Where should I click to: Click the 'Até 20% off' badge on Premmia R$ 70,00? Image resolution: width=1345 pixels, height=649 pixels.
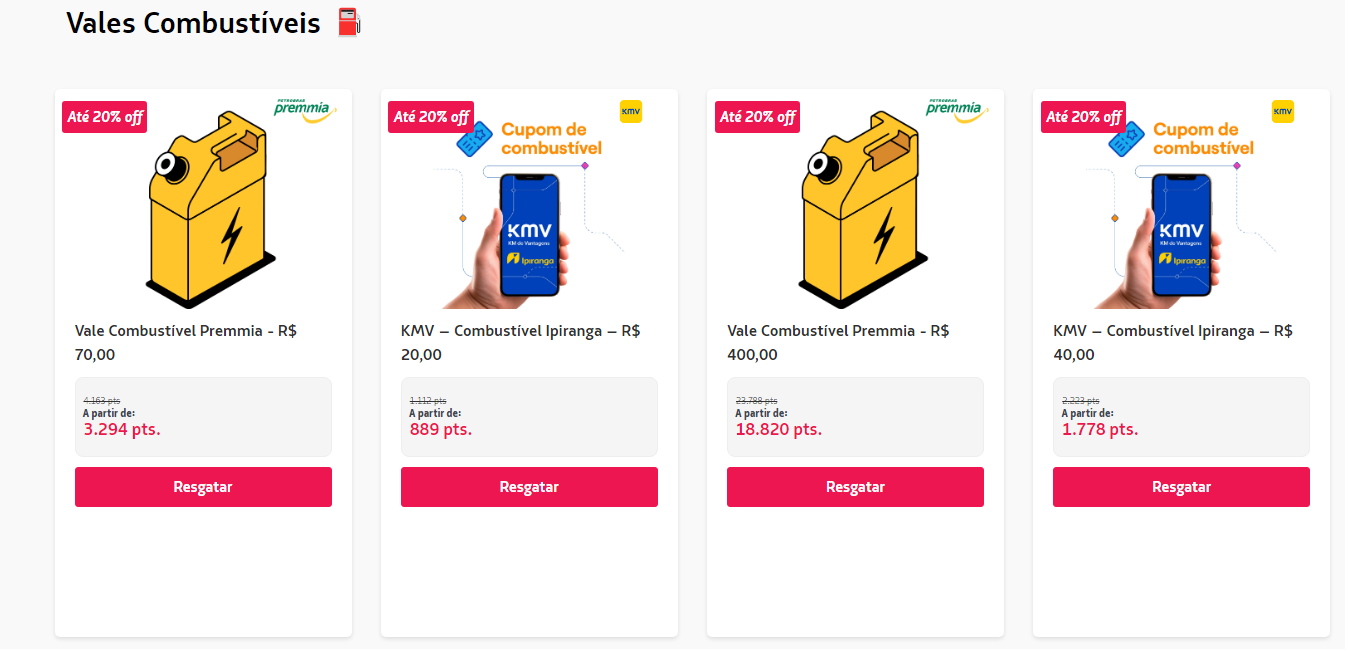[105, 117]
